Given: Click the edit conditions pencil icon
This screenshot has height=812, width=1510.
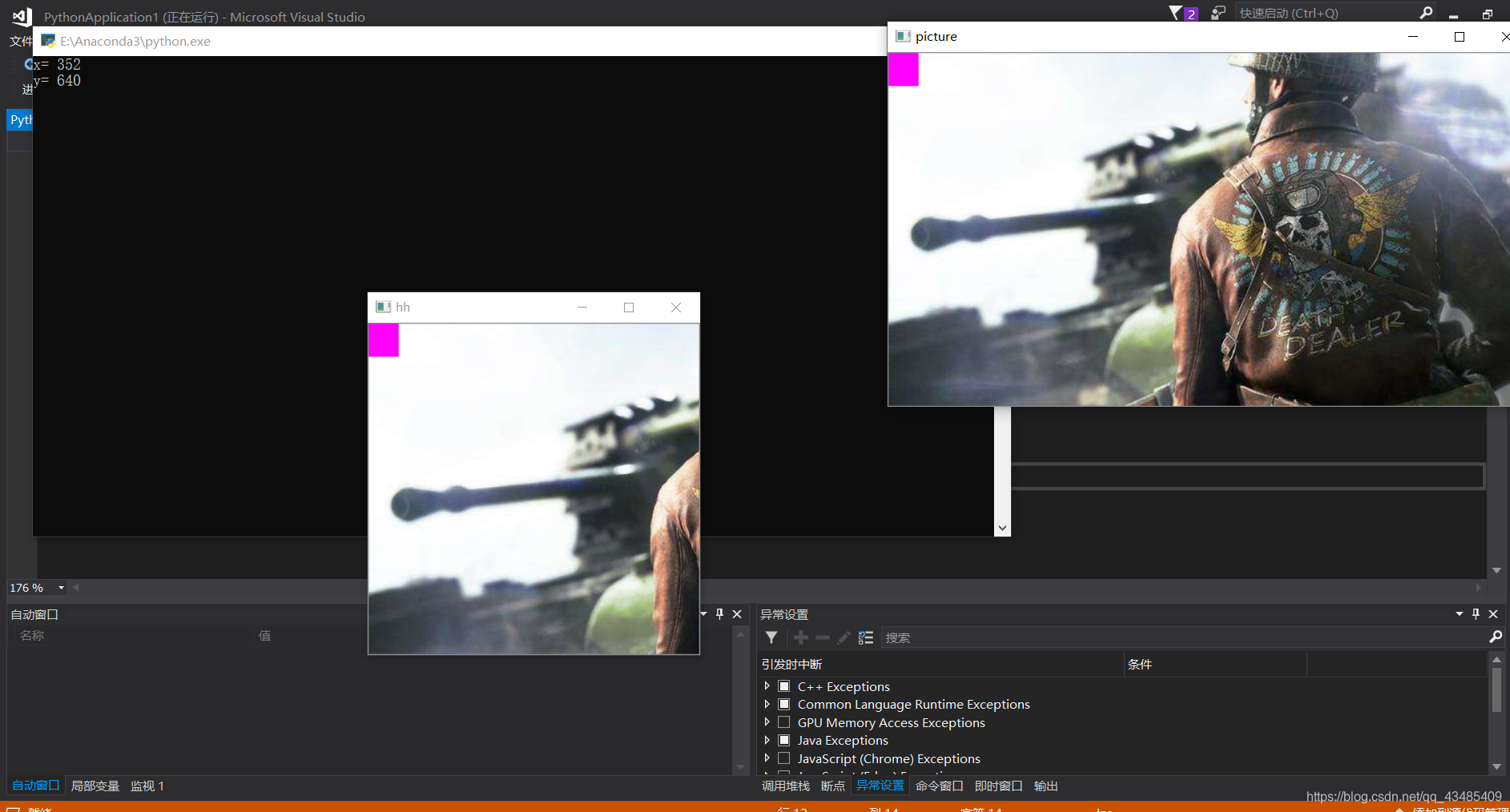Looking at the screenshot, I should [x=844, y=637].
